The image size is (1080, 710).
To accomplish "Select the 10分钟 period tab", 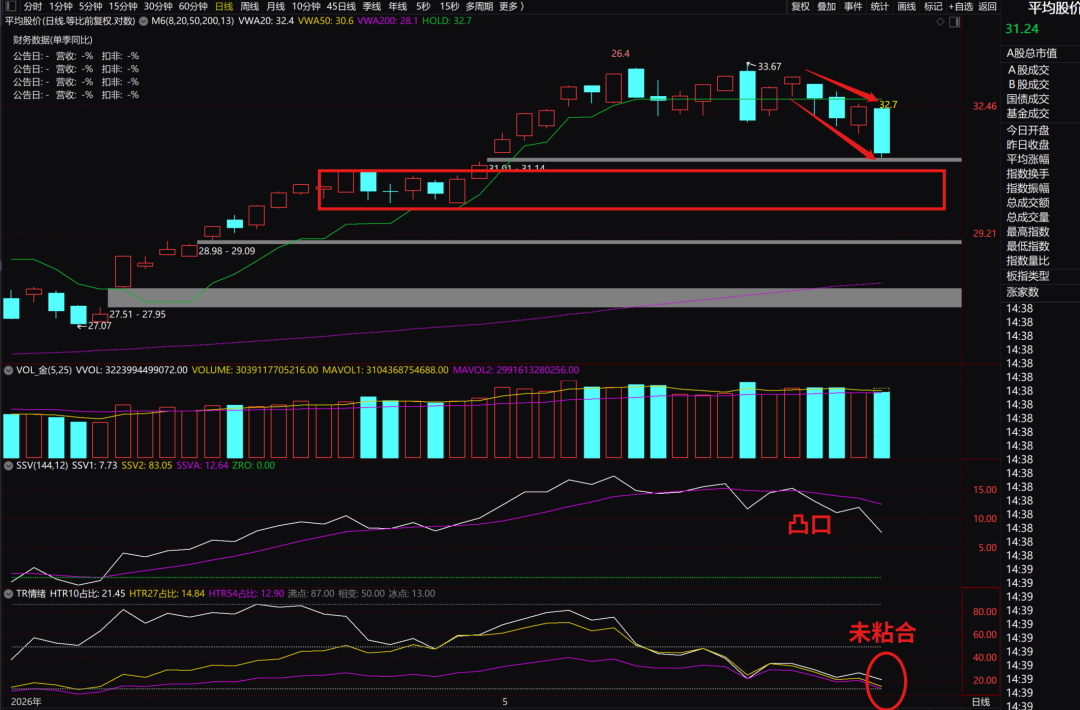I will (x=306, y=6).
